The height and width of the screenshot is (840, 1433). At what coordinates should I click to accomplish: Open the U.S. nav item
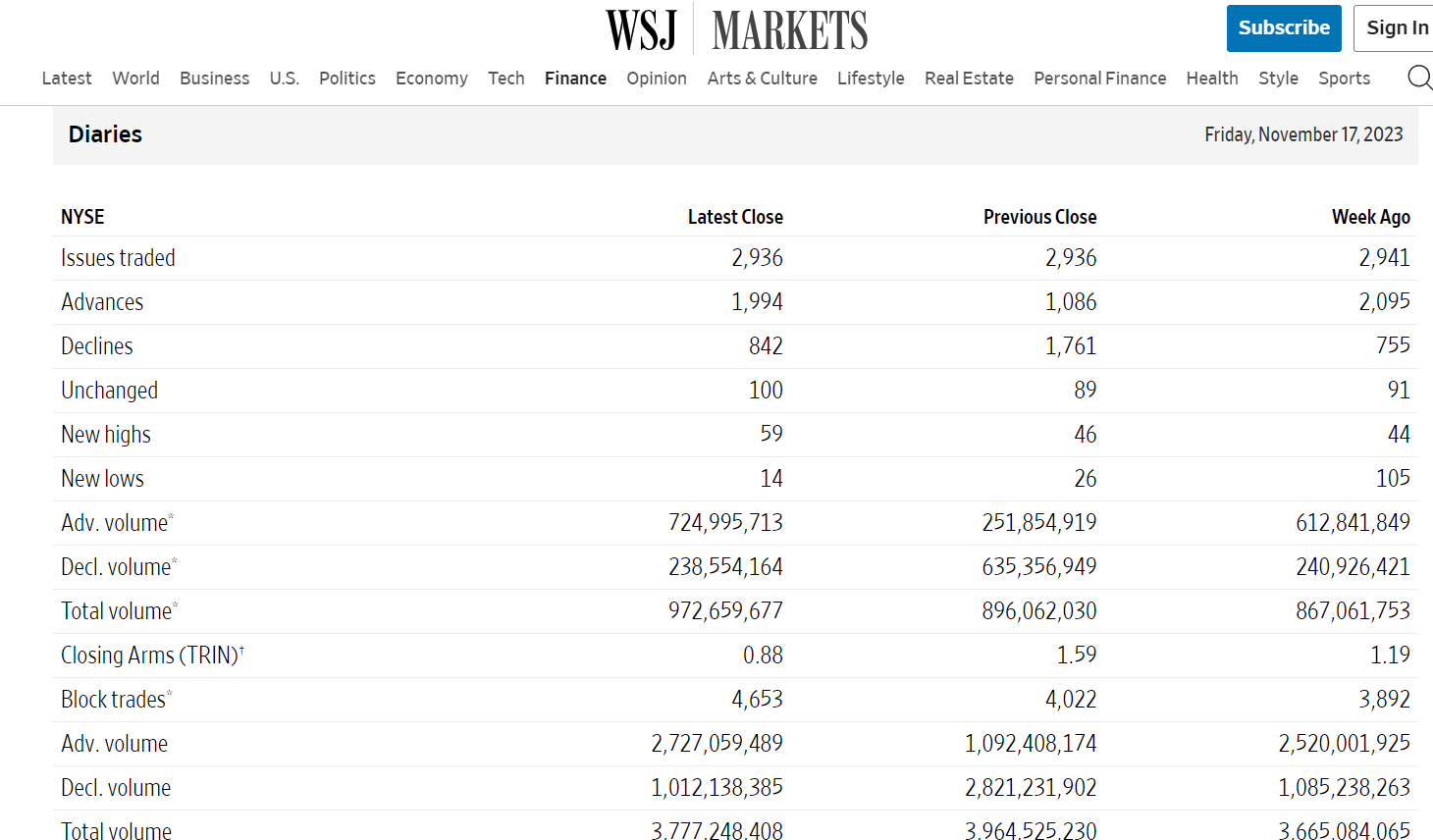(285, 79)
